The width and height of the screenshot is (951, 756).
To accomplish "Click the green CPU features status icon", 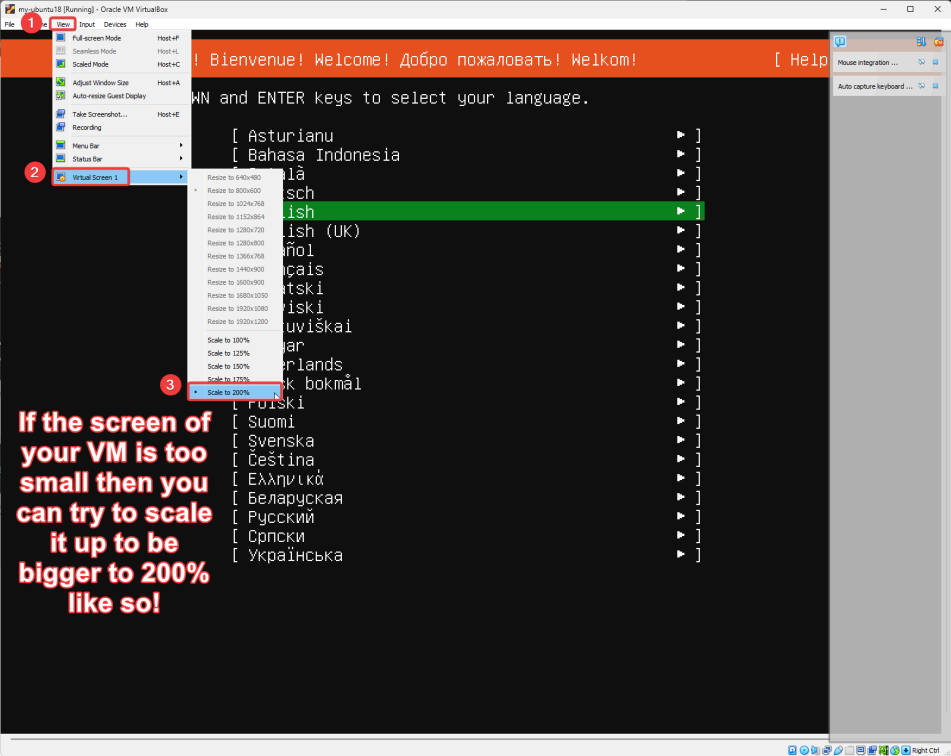I will point(884,751).
